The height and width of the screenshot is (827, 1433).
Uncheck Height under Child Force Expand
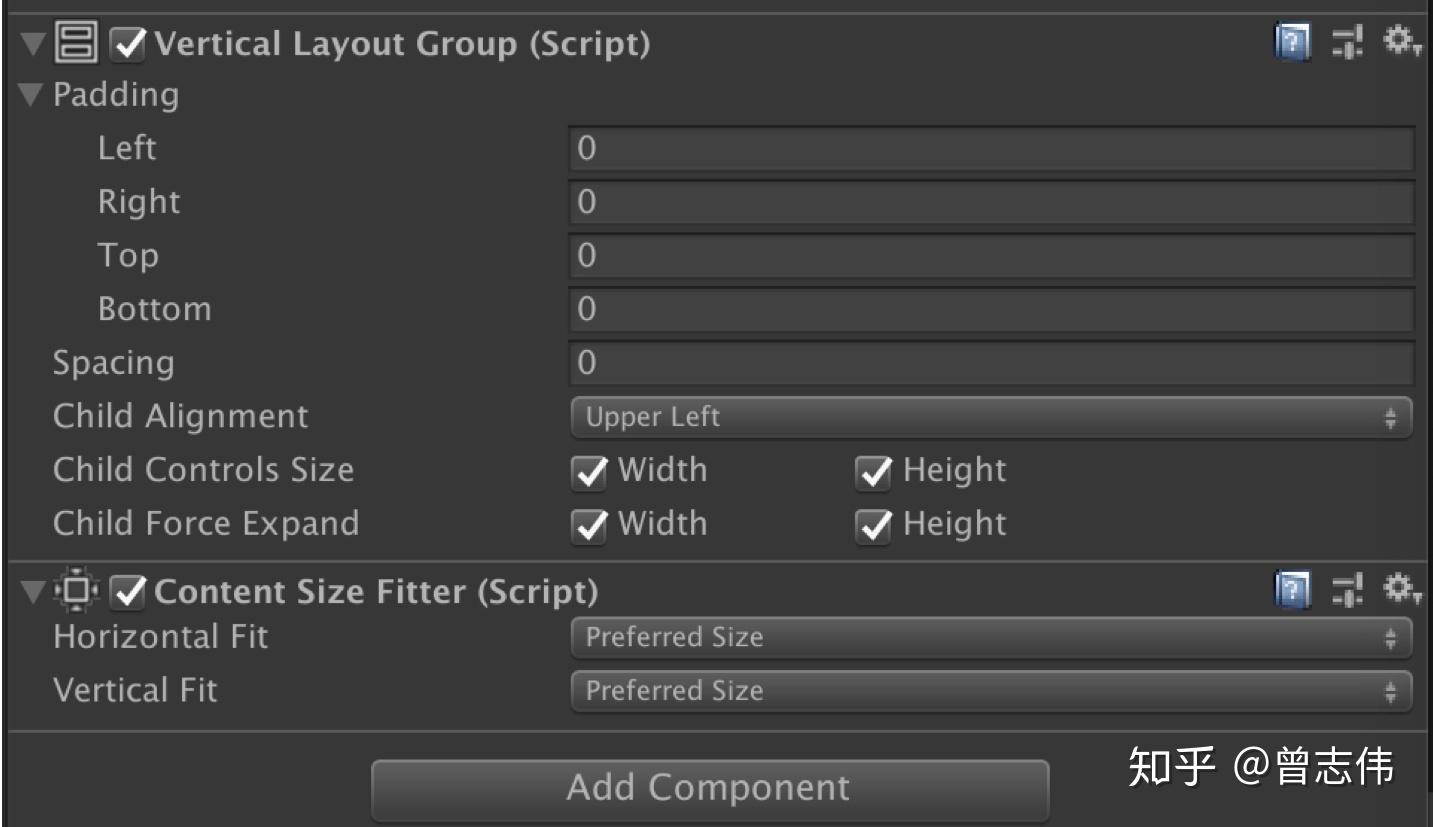[x=873, y=523]
